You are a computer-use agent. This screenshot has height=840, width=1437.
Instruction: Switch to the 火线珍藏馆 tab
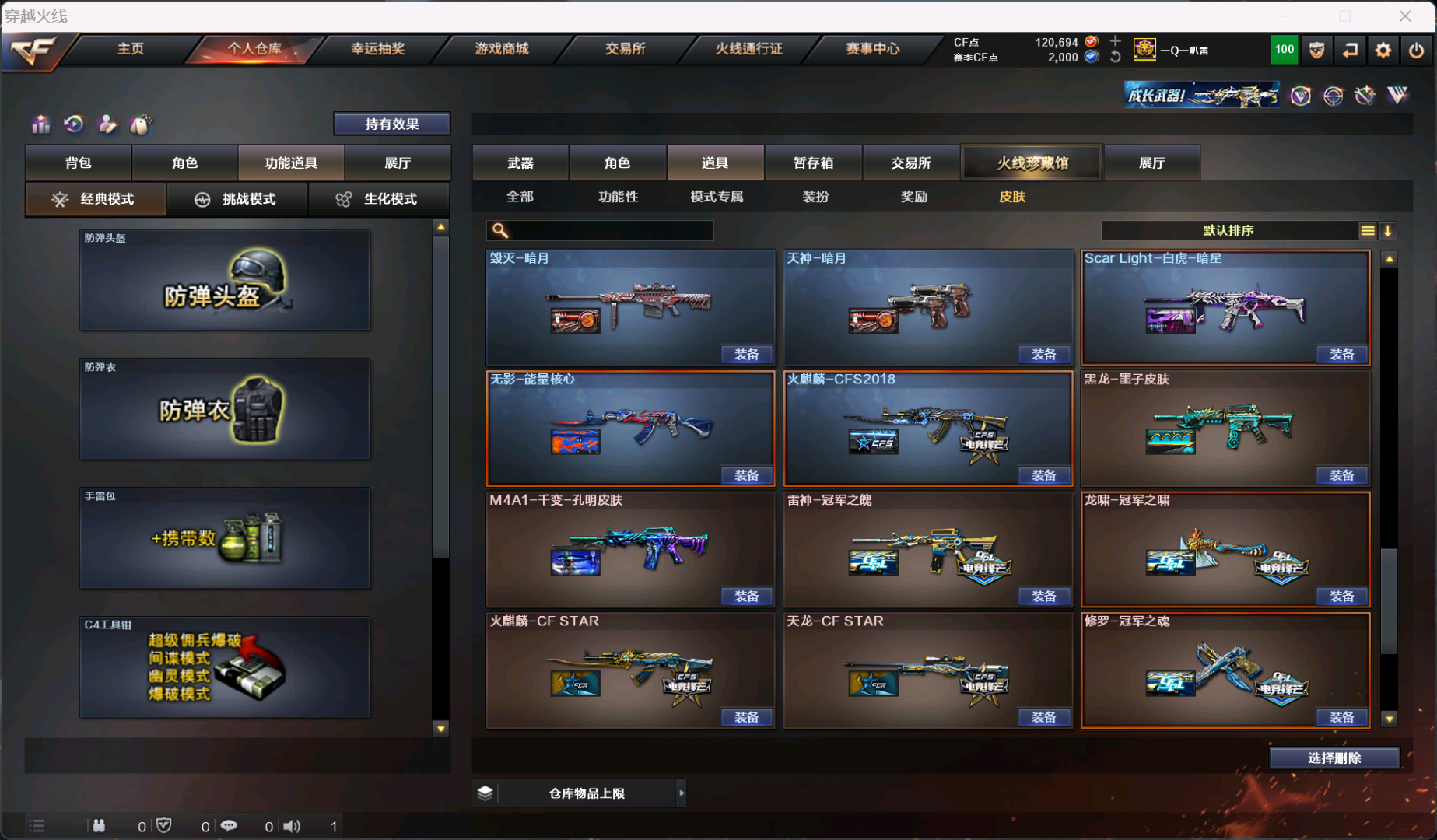coord(1032,163)
